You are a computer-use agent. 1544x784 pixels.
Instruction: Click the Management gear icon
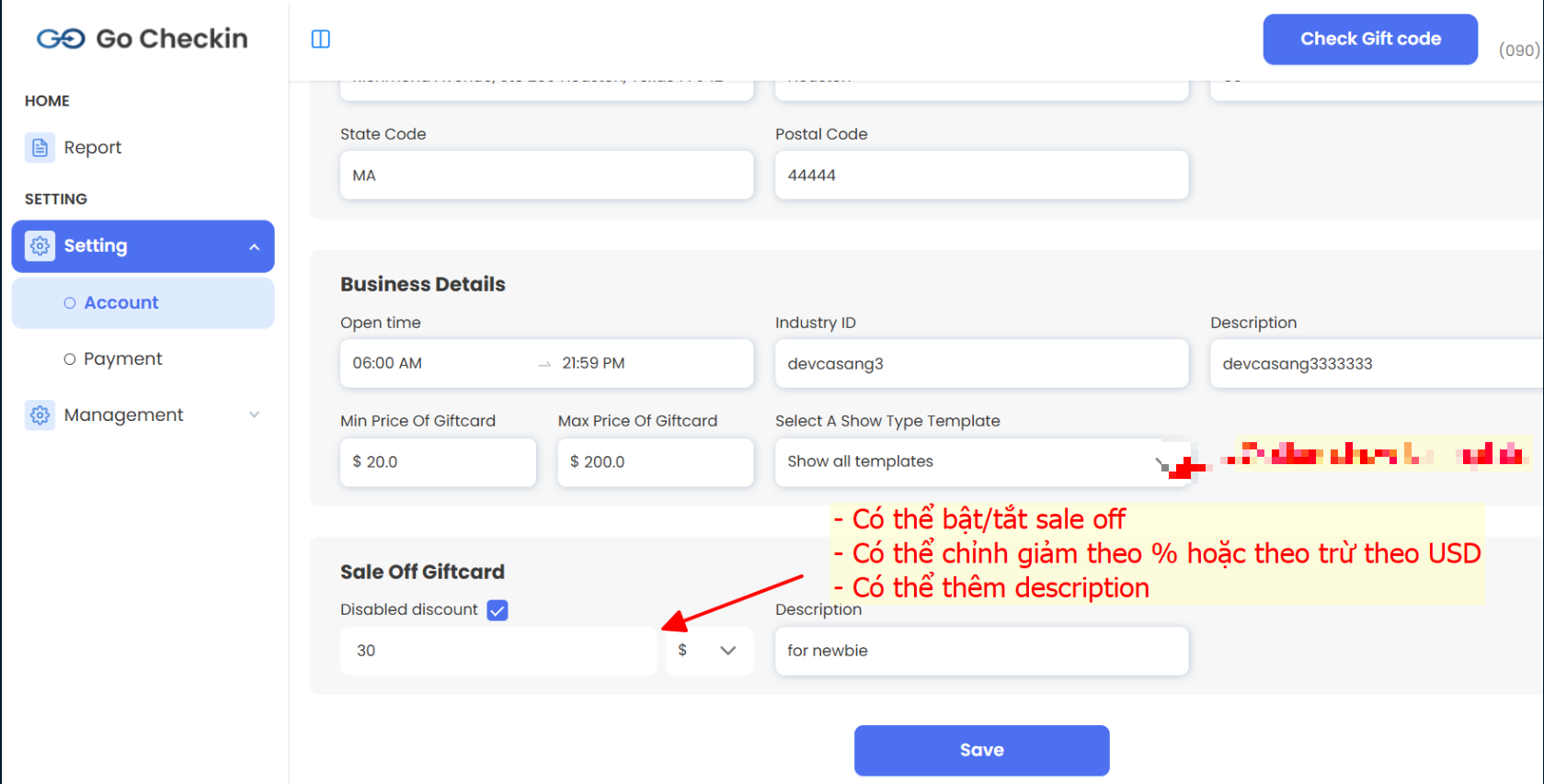point(40,415)
